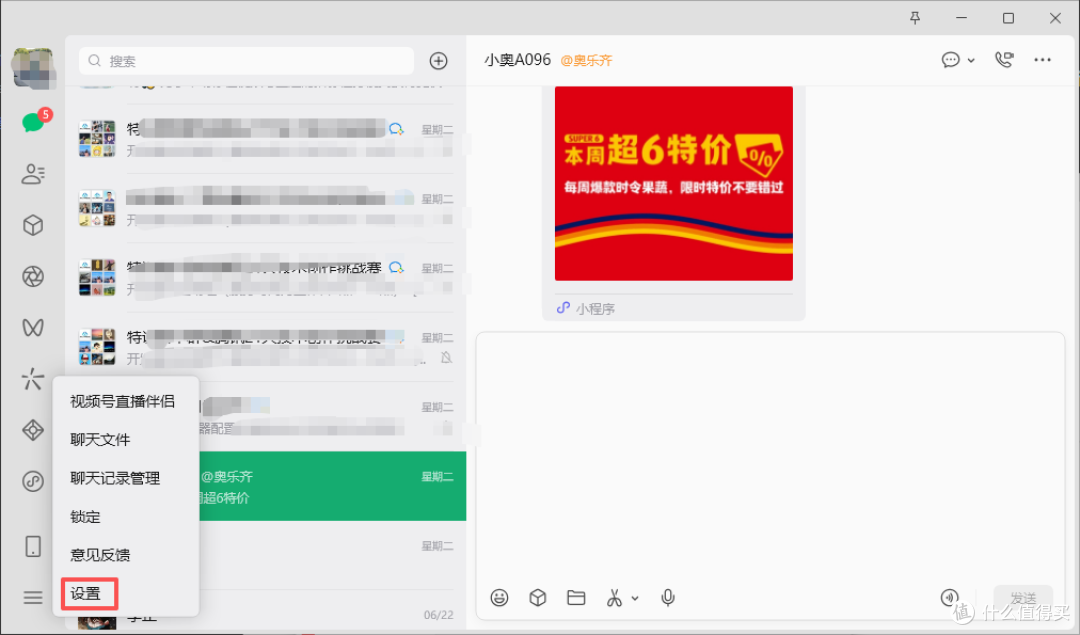Start a voice or video call
Screen dimensions: 1080x635
1004,60
